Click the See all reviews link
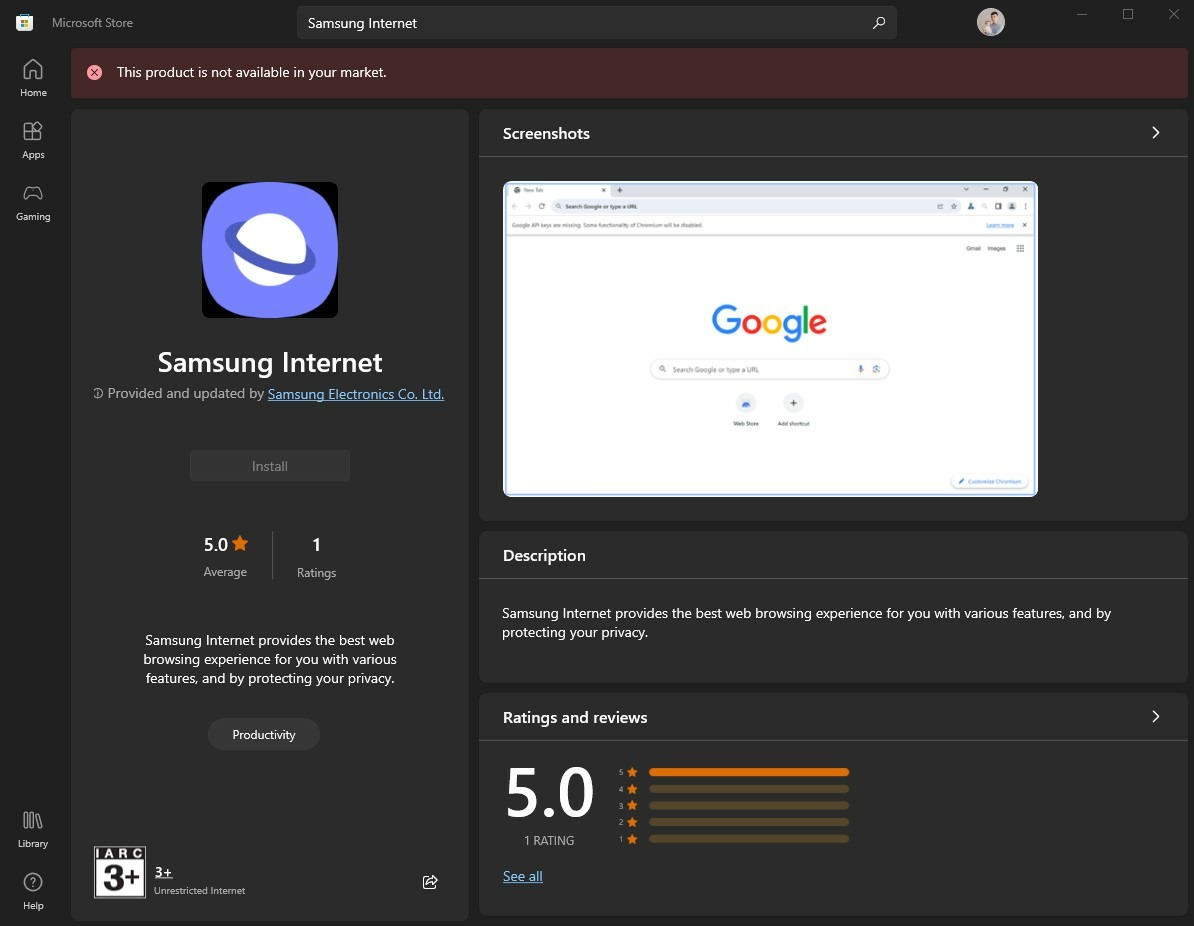The image size is (1194, 926). (523, 877)
